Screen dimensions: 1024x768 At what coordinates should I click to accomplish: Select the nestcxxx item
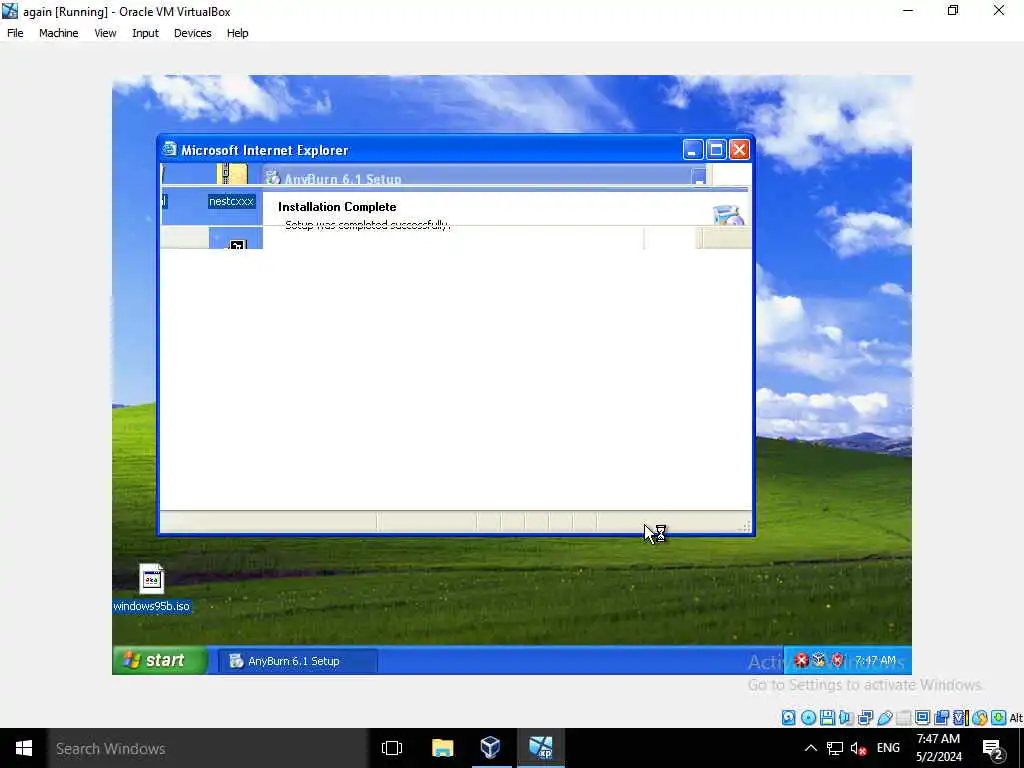tap(231, 201)
